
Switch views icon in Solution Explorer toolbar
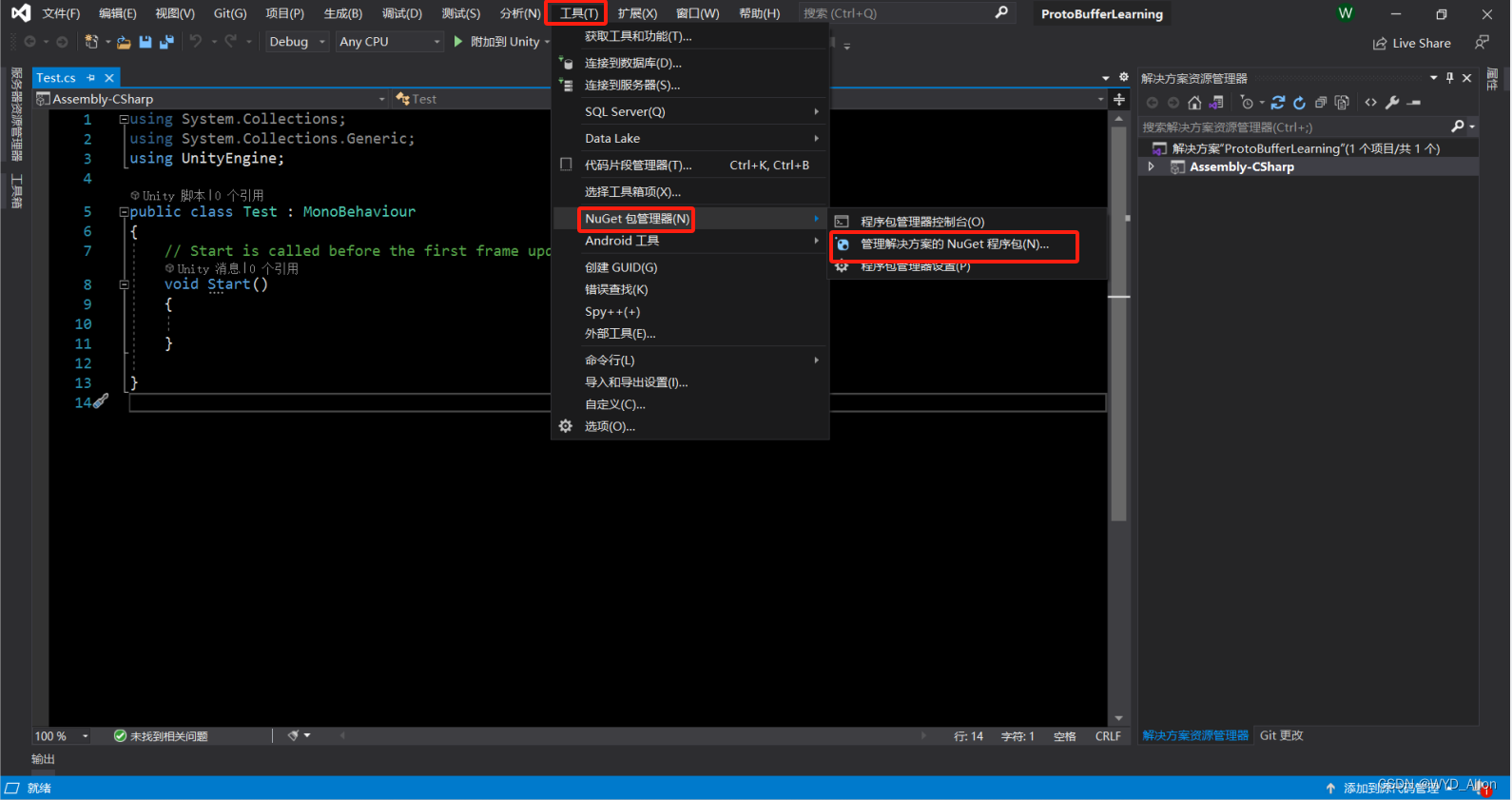[1216, 103]
